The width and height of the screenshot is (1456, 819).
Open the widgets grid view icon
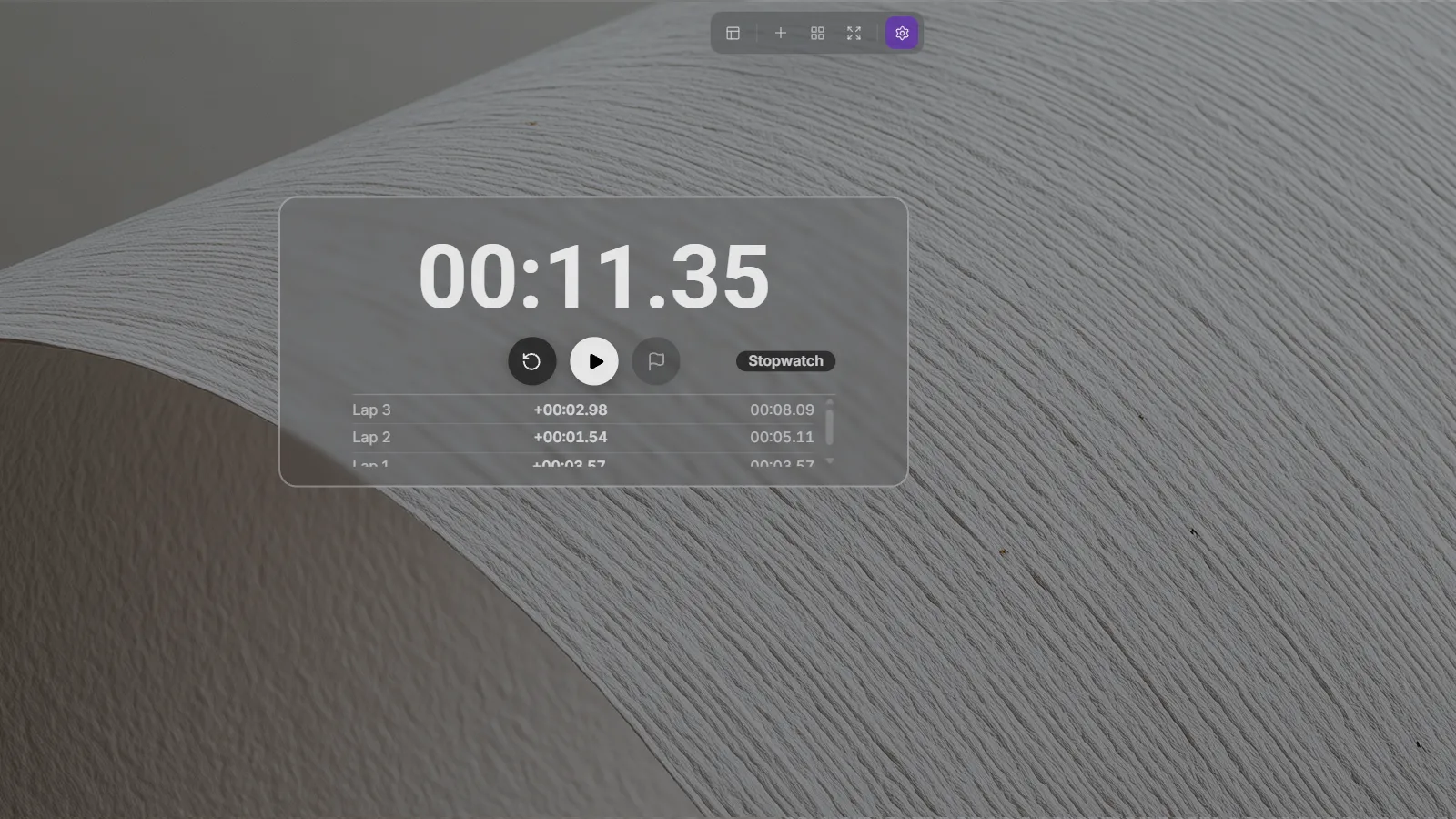(817, 34)
